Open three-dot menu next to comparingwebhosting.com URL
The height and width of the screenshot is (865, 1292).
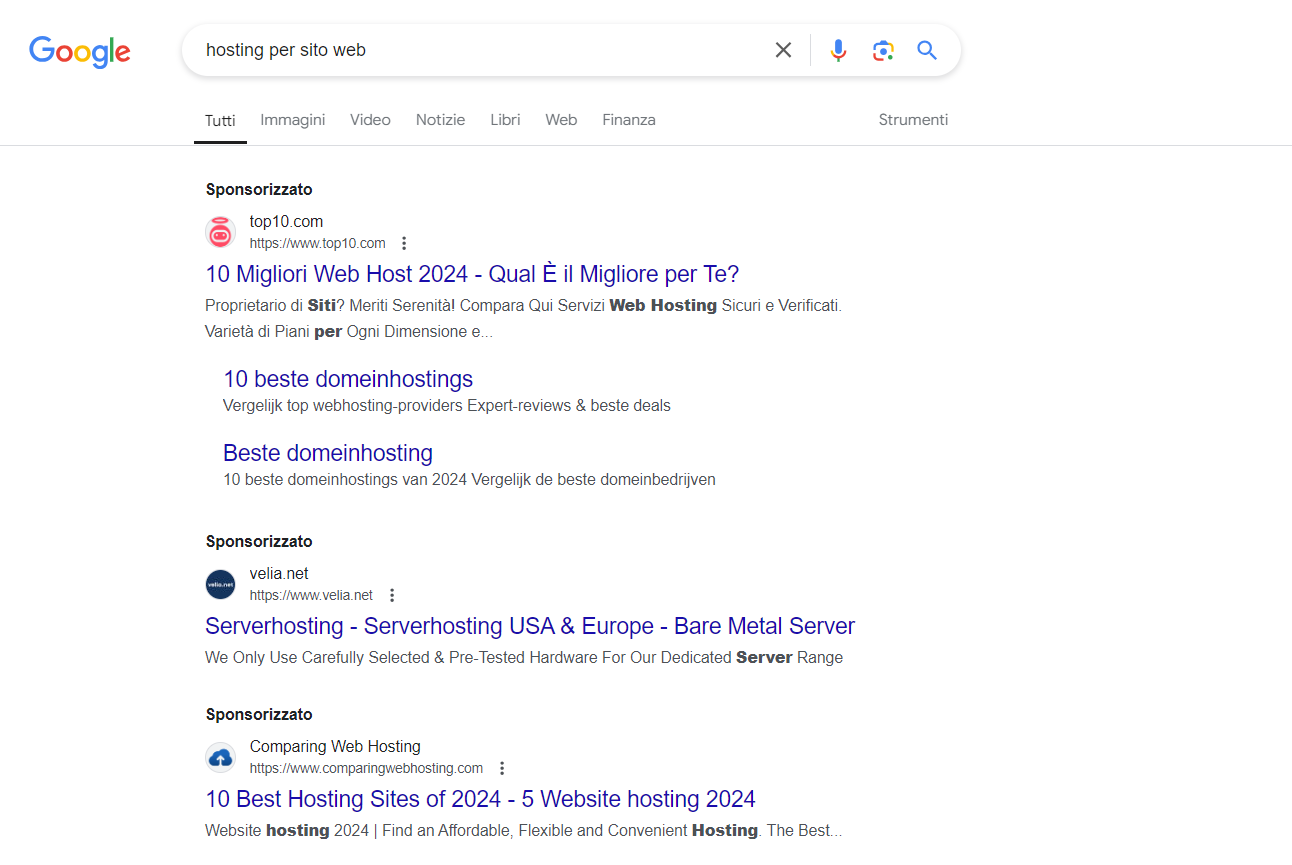point(502,768)
